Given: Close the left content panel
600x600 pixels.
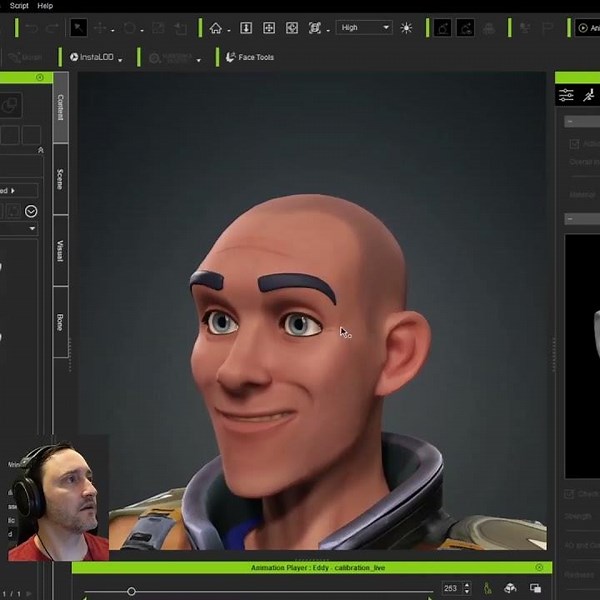Looking at the screenshot, I should point(40,78).
